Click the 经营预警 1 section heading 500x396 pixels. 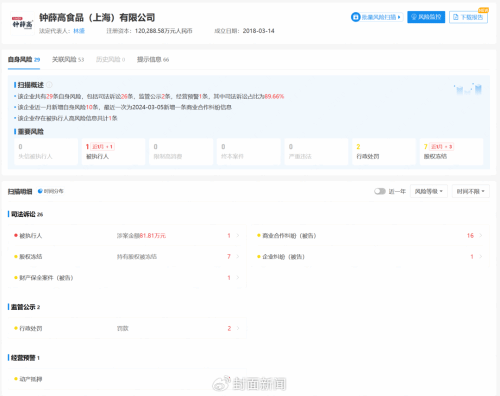click(25, 358)
